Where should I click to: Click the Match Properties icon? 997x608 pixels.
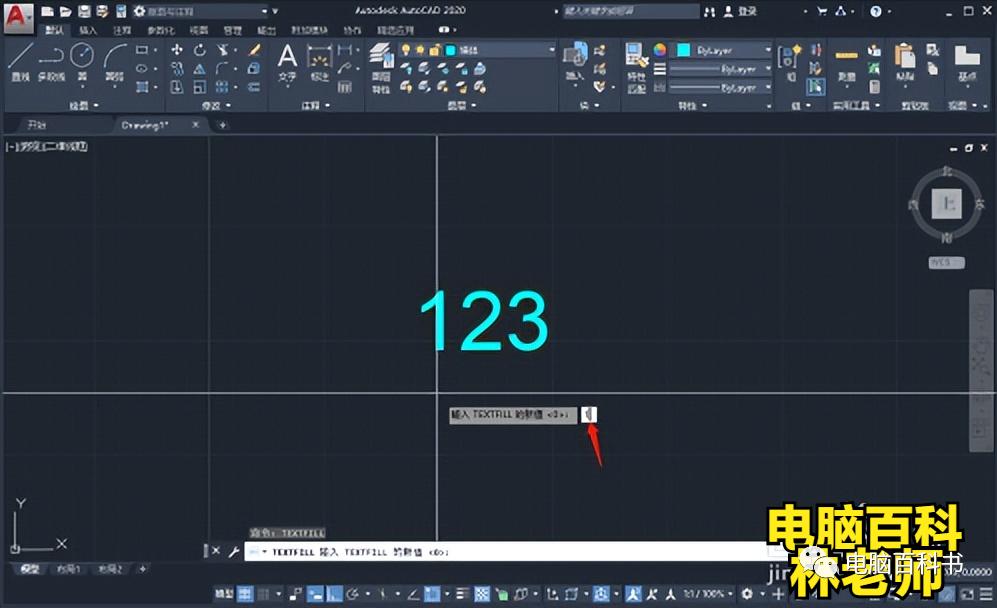pos(636,67)
